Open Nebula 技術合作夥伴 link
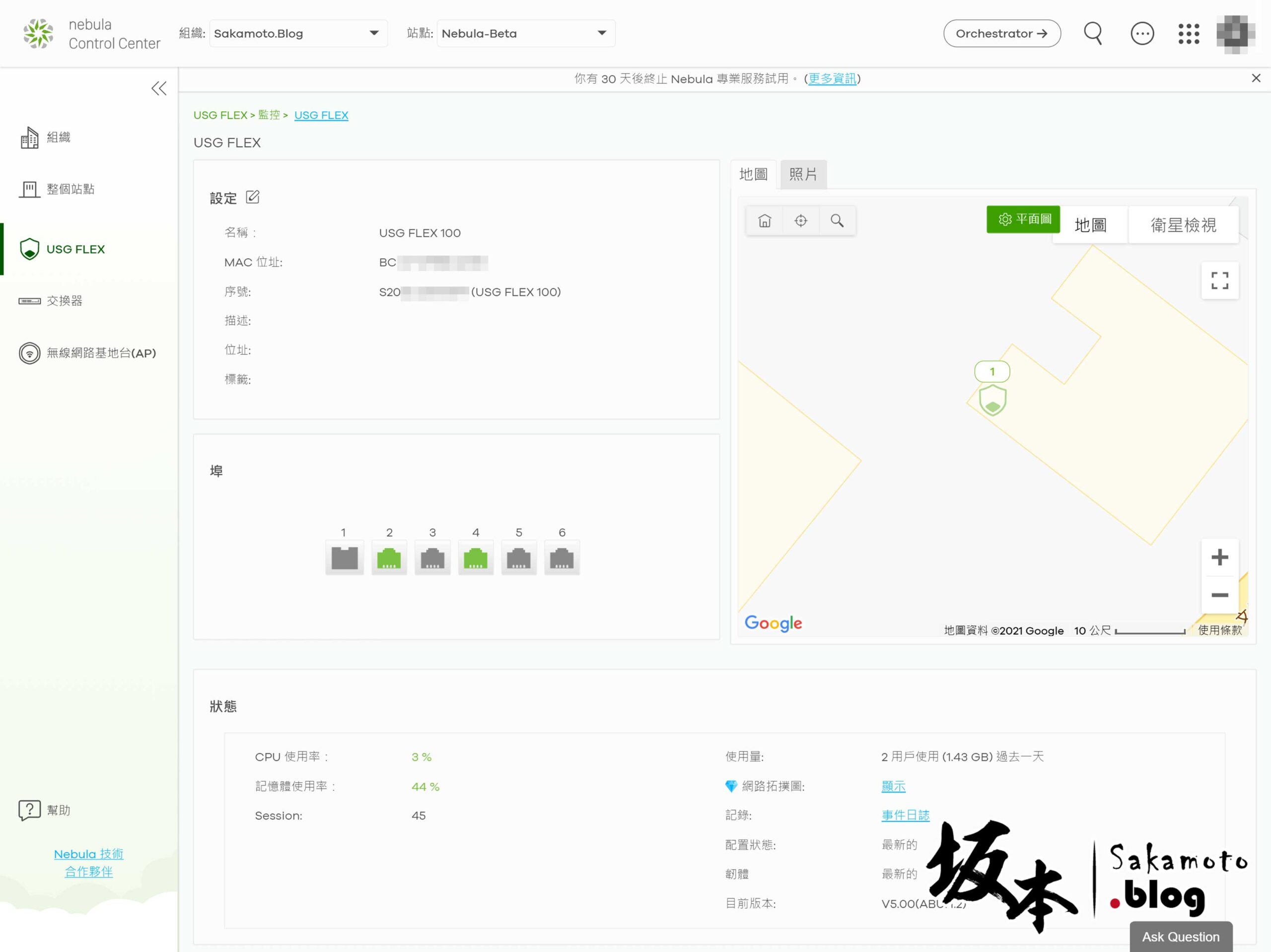This screenshot has height=952, width=1271. 88,862
